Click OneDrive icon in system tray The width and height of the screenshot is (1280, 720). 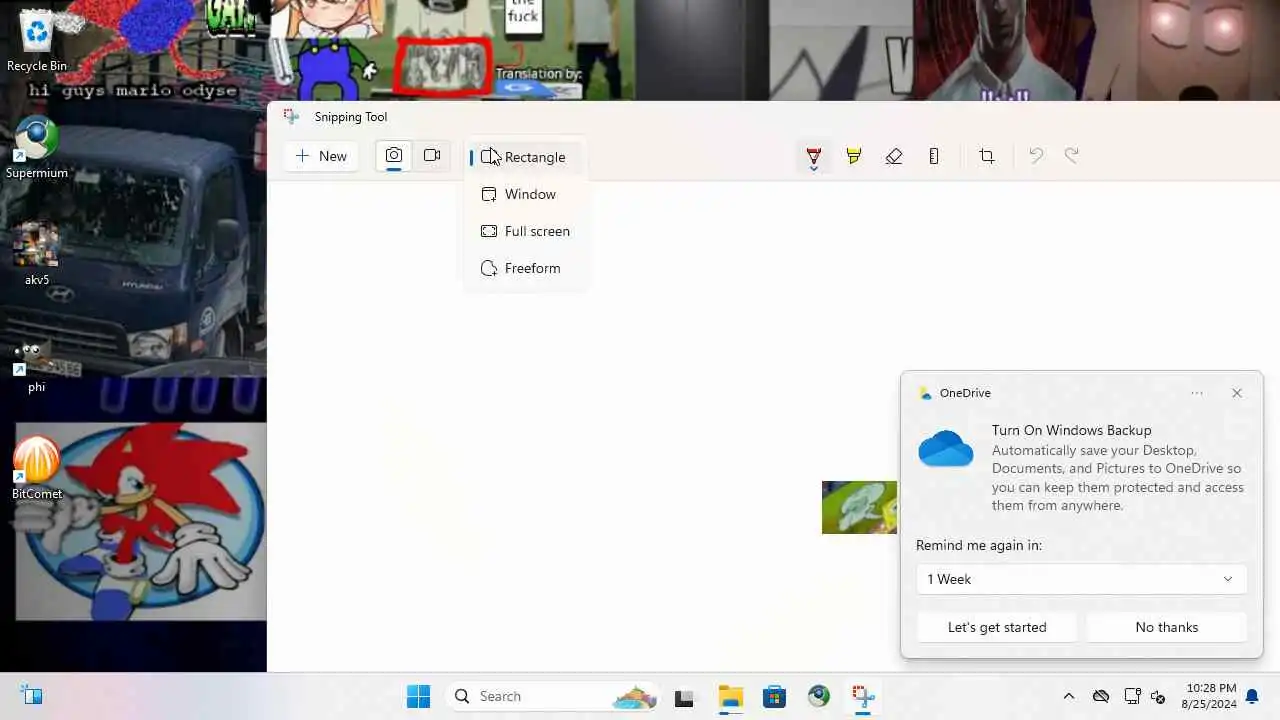[1101, 696]
